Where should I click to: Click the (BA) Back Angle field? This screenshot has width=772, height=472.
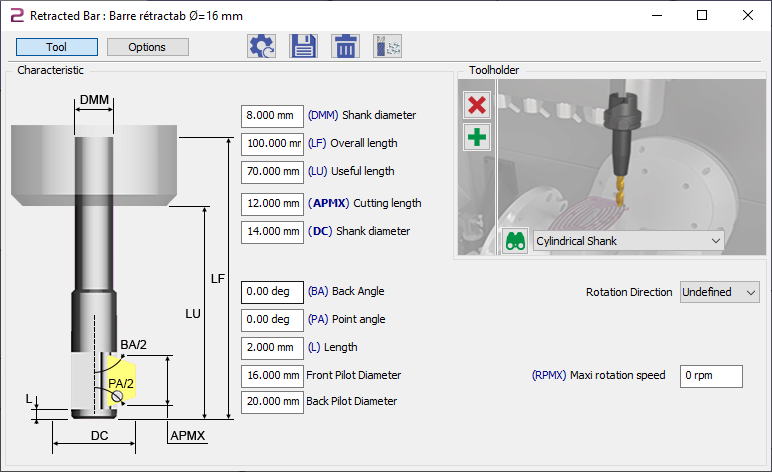click(272, 292)
